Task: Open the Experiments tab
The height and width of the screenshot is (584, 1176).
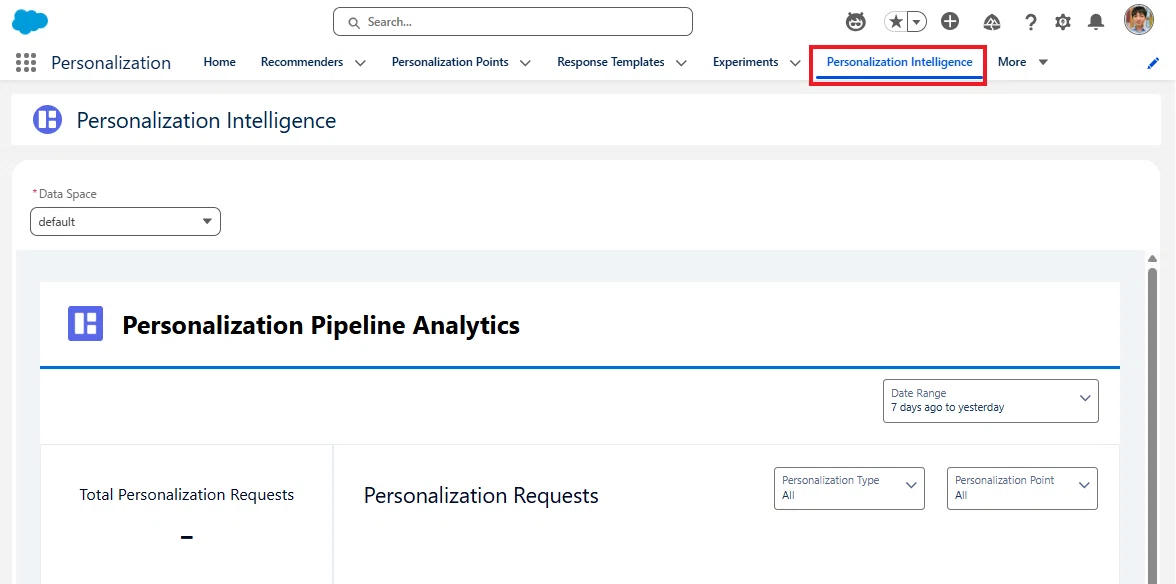Action: (x=746, y=62)
